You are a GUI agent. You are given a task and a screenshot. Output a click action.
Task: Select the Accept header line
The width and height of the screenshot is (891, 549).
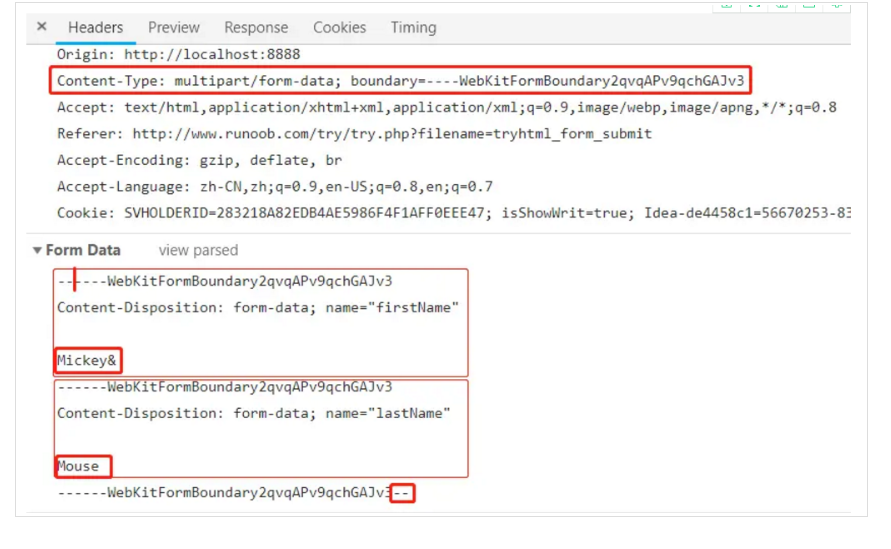point(447,107)
